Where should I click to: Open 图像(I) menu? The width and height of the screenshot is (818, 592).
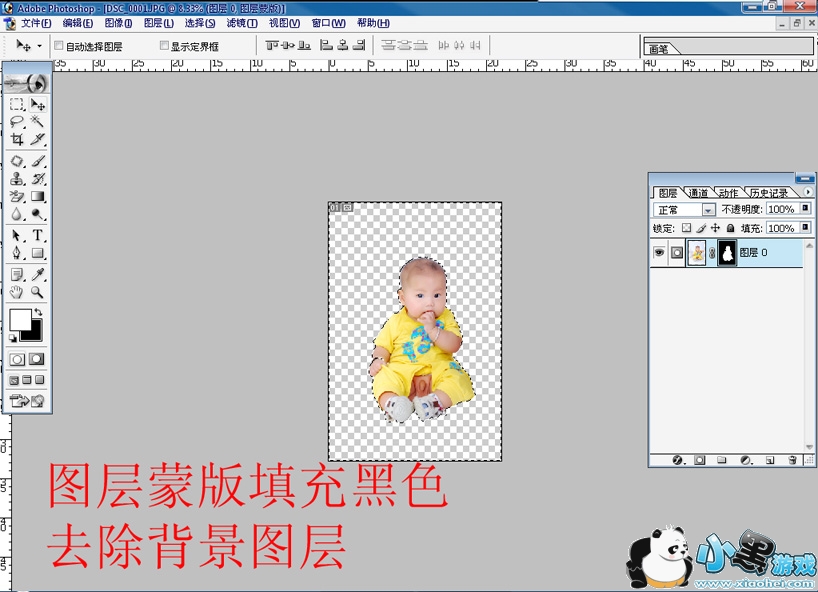pos(118,23)
